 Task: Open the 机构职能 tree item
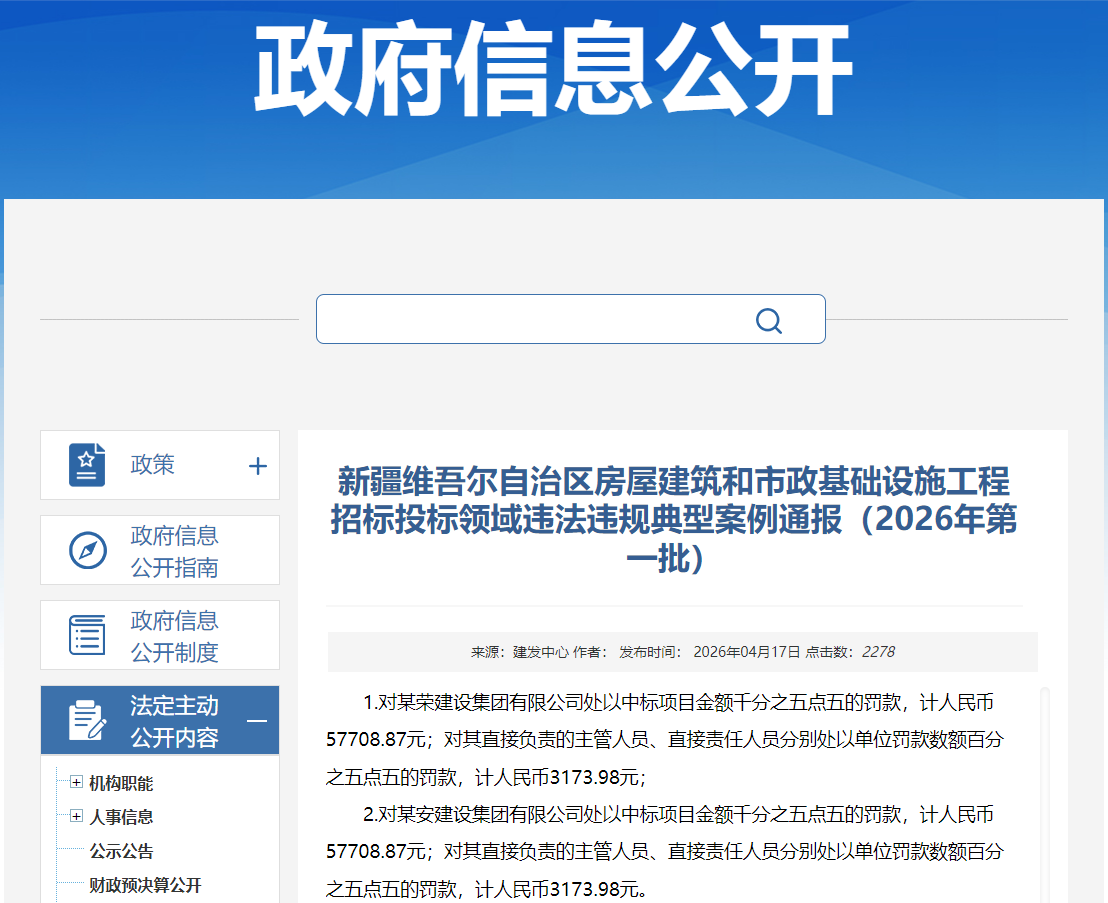pyautogui.click(x=121, y=783)
